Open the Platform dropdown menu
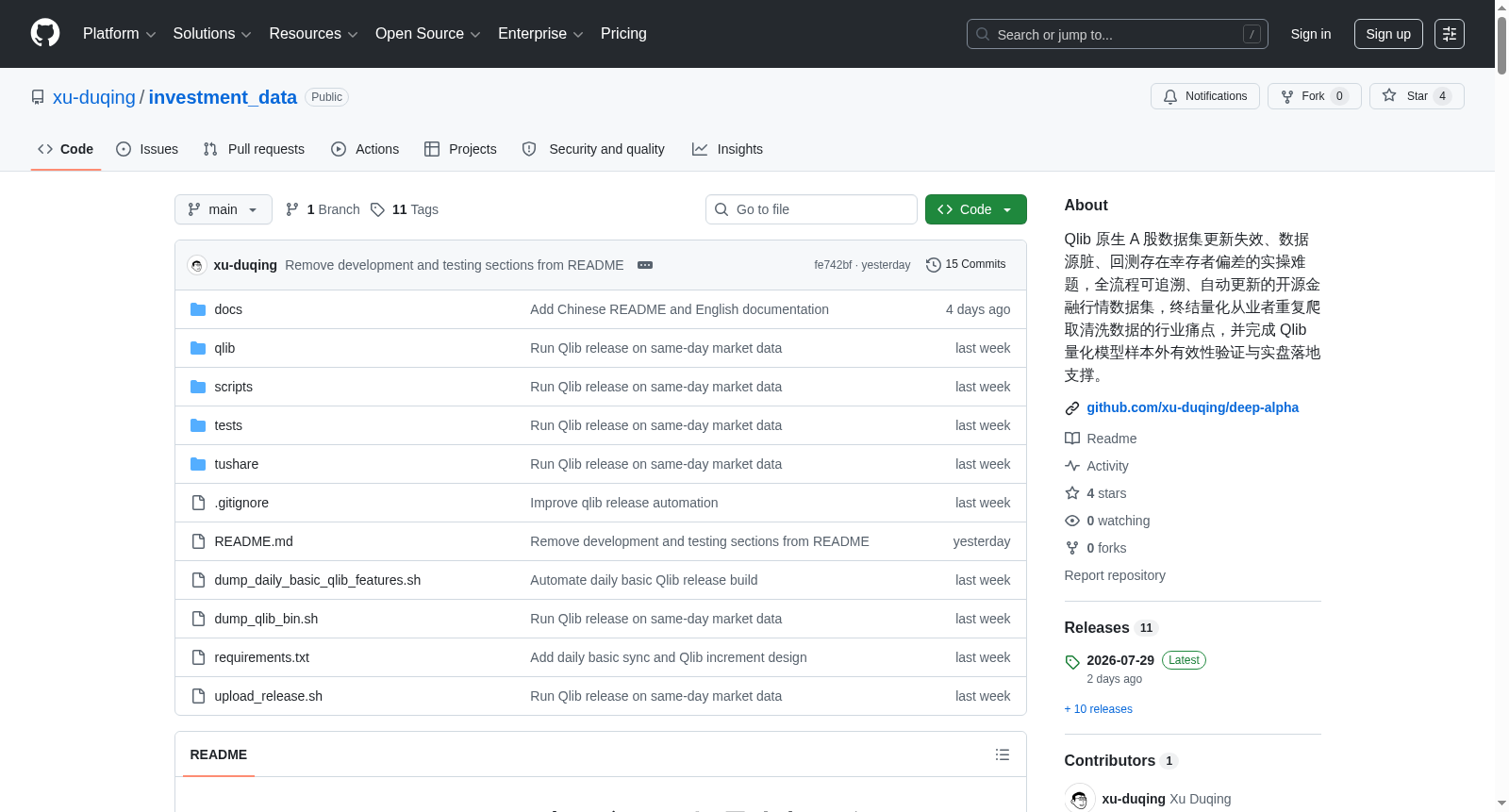1509x812 pixels. tap(120, 34)
